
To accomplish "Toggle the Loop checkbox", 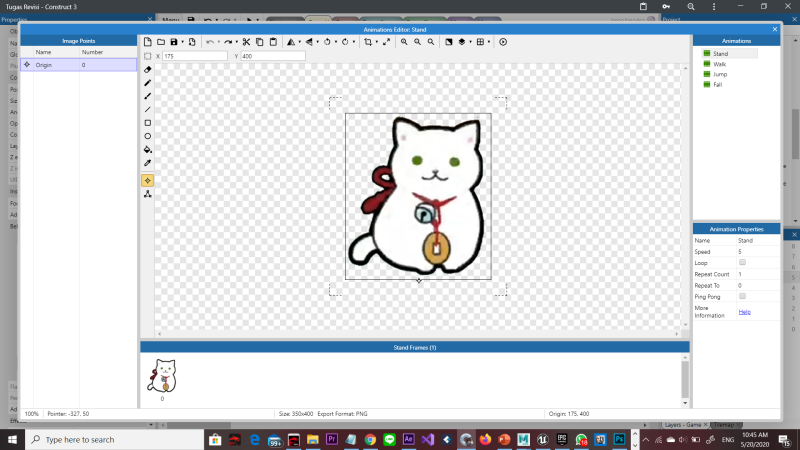I will [x=742, y=263].
